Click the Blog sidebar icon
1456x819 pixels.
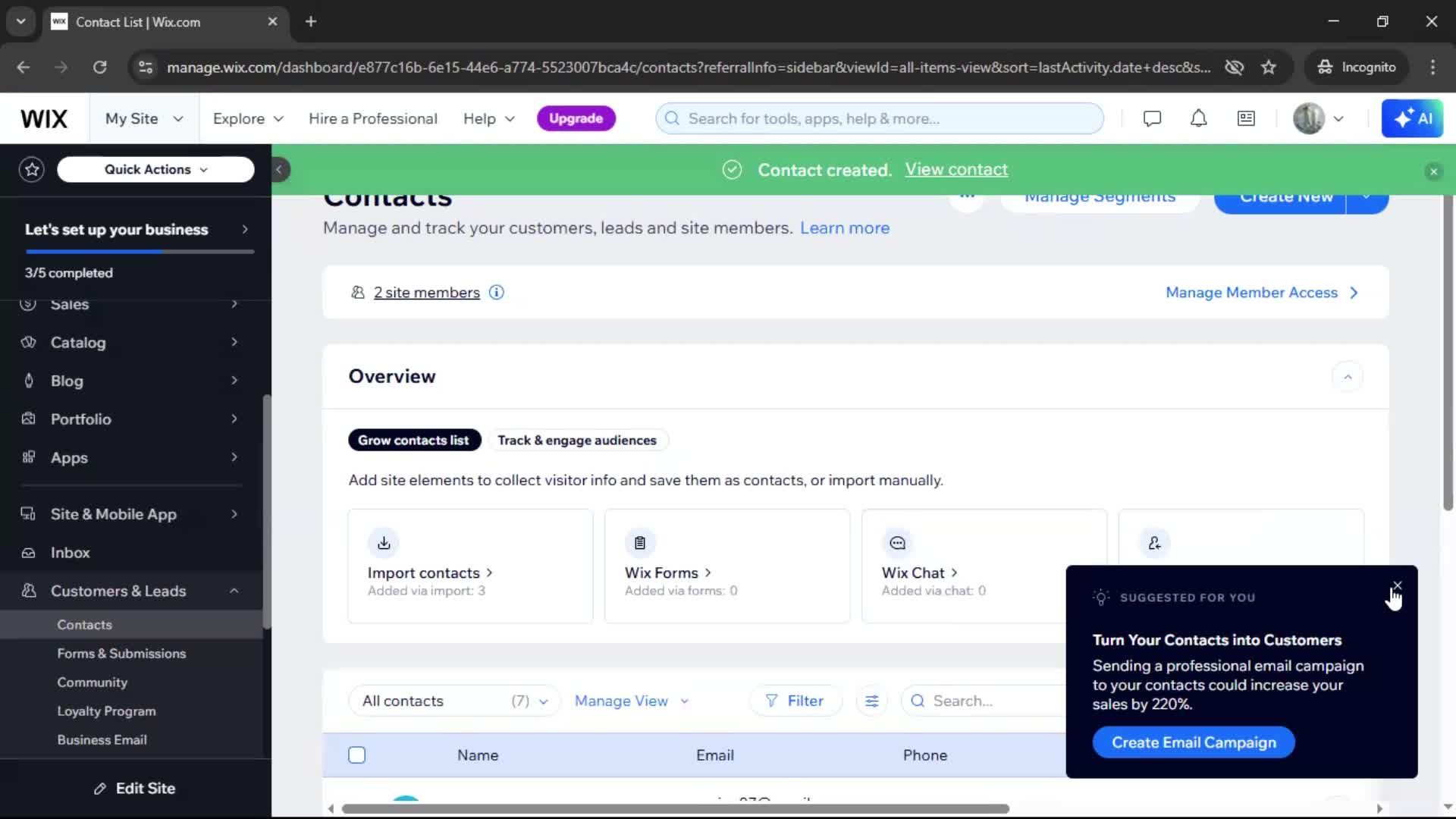coord(29,381)
